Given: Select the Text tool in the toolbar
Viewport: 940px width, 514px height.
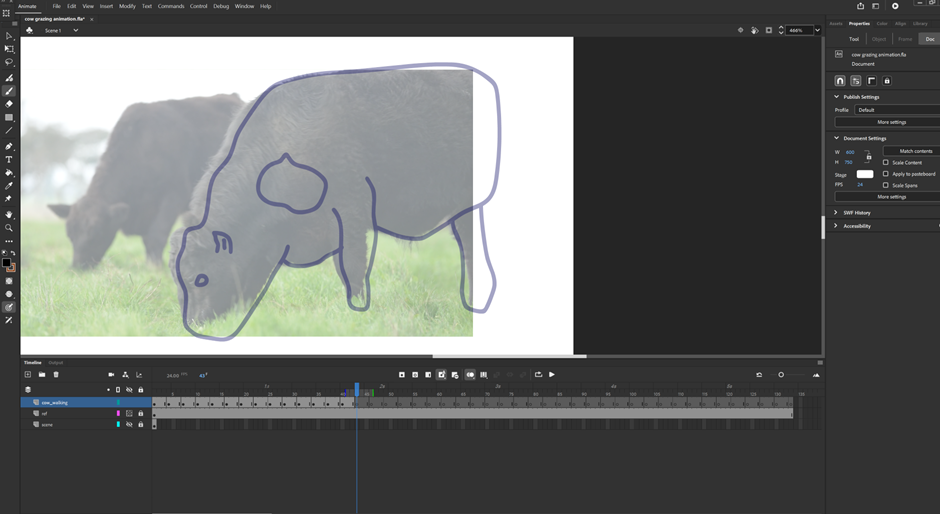Looking at the screenshot, I should pyautogui.click(x=9, y=160).
